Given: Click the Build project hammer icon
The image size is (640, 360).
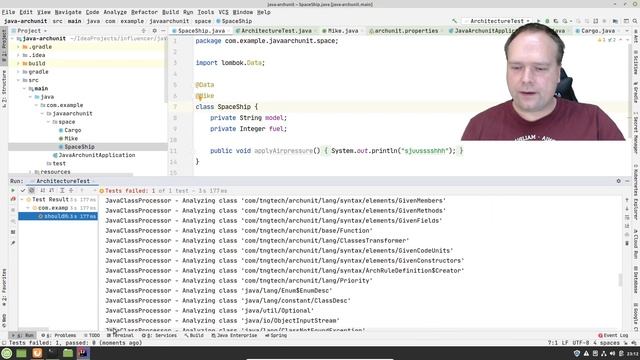Looking at the screenshot, I should [454, 21].
